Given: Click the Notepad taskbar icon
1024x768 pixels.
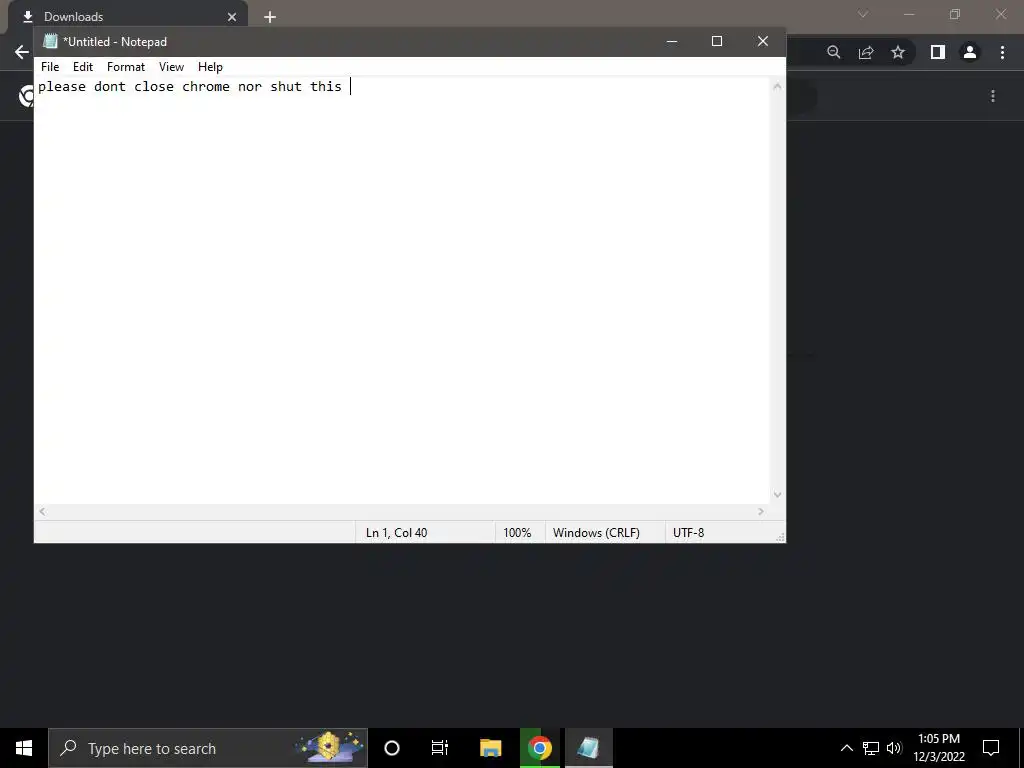Looking at the screenshot, I should coord(588,748).
